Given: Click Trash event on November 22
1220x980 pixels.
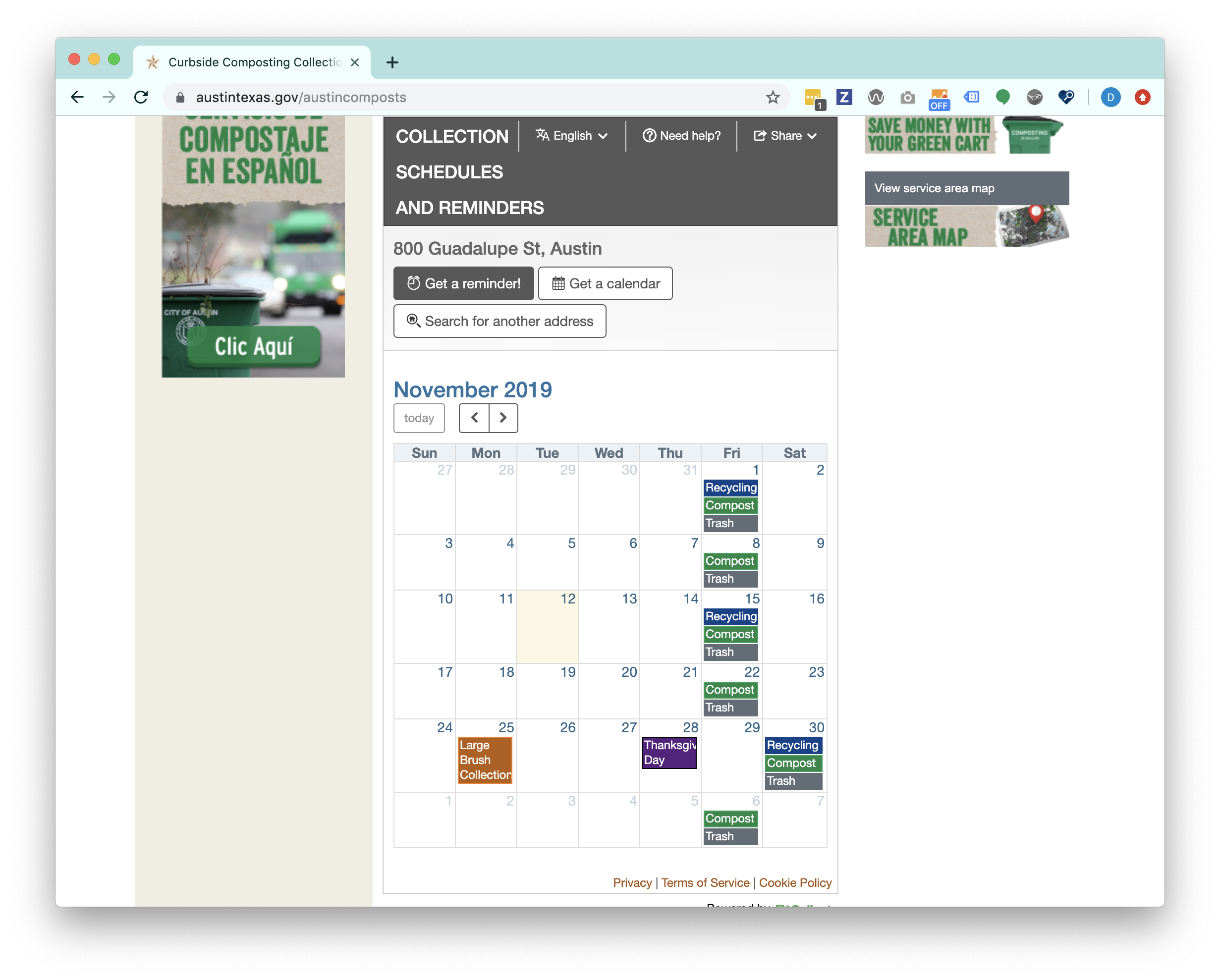Looking at the screenshot, I should click(x=730, y=708).
